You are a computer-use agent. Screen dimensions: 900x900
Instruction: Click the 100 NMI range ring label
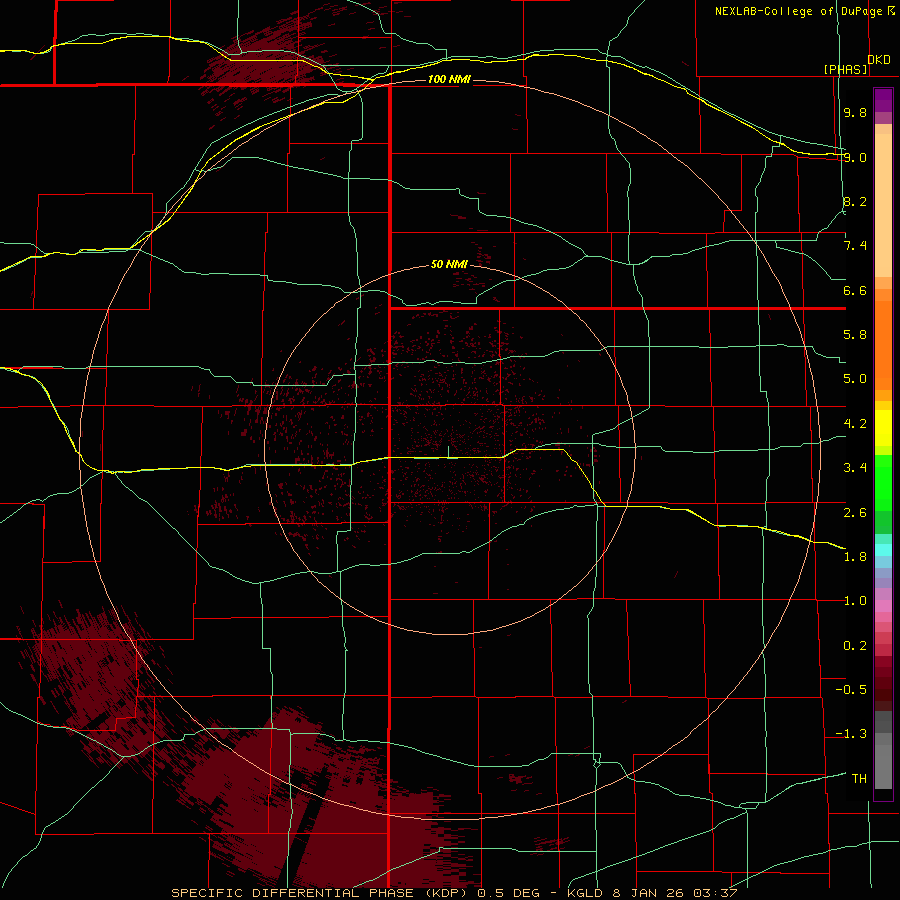(449, 79)
